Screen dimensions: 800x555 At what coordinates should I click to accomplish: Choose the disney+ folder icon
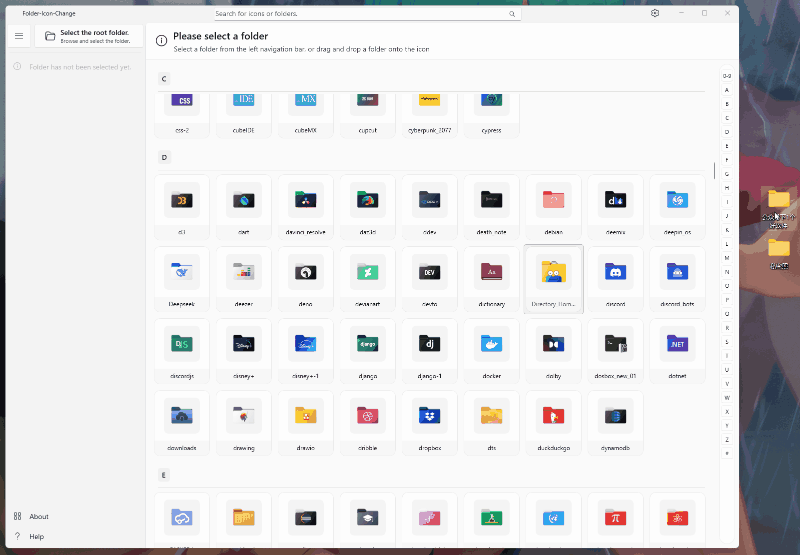point(244,351)
